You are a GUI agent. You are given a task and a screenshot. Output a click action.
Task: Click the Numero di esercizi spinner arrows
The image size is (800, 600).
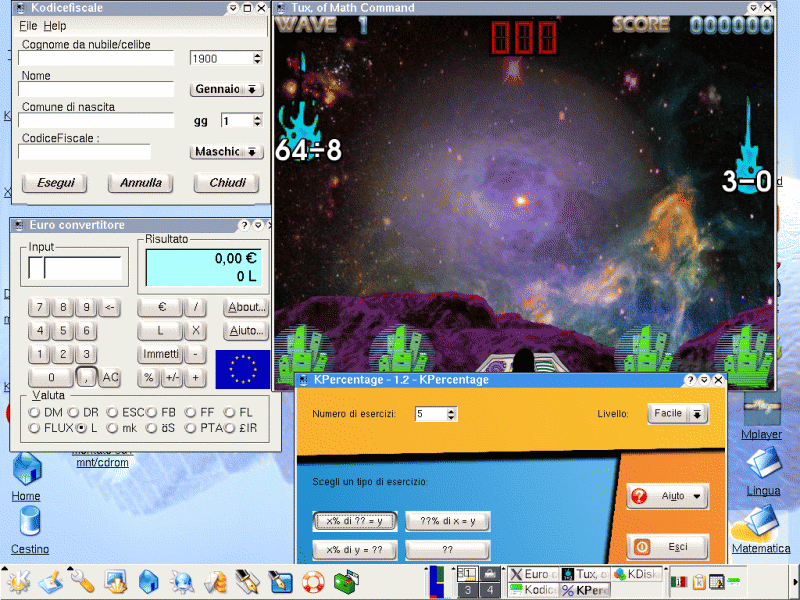click(x=451, y=414)
